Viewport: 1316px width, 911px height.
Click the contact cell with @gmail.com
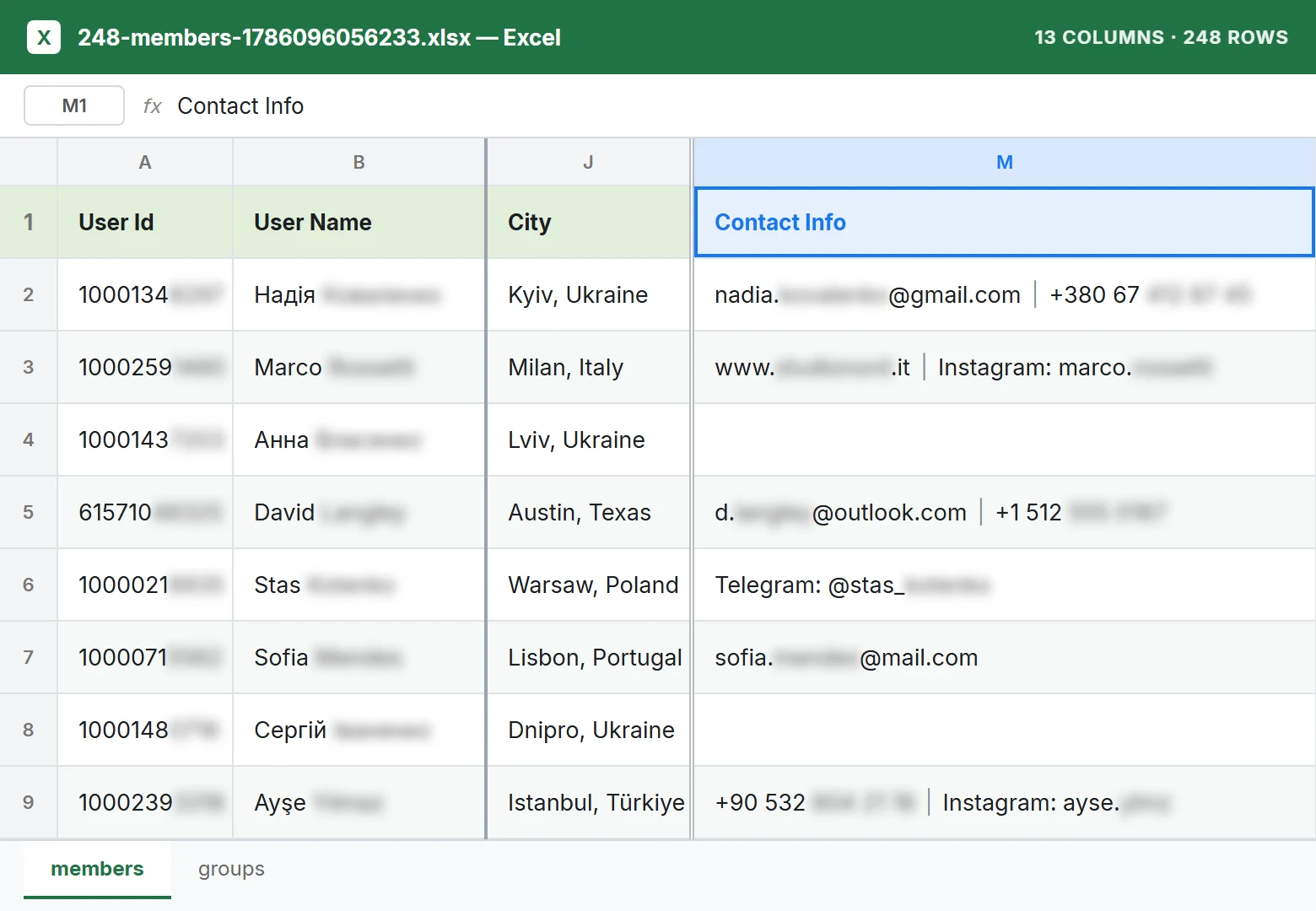pyautogui.click(x=1004, y=294)
